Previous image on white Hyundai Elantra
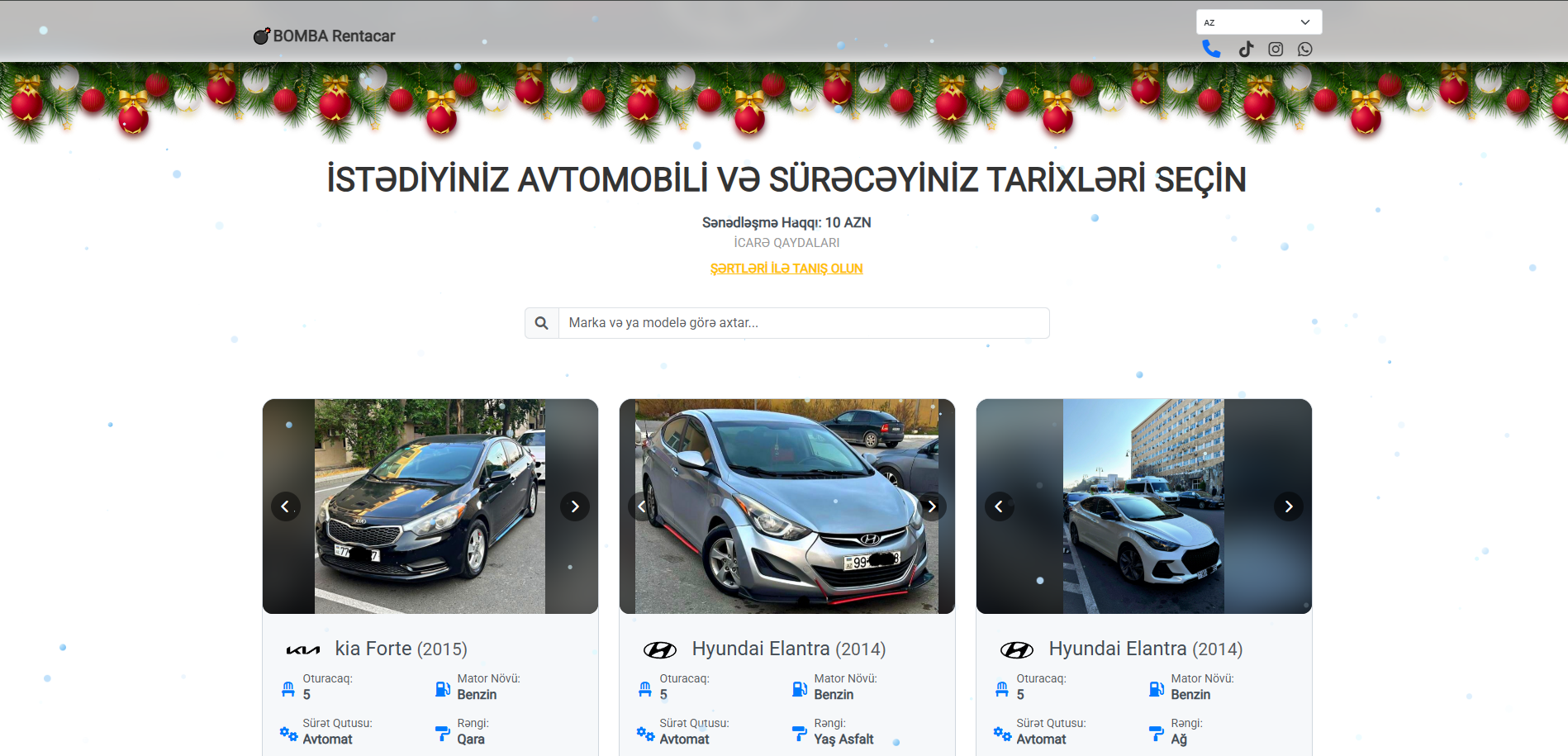The image size is (1568, 756). [999, 506]
